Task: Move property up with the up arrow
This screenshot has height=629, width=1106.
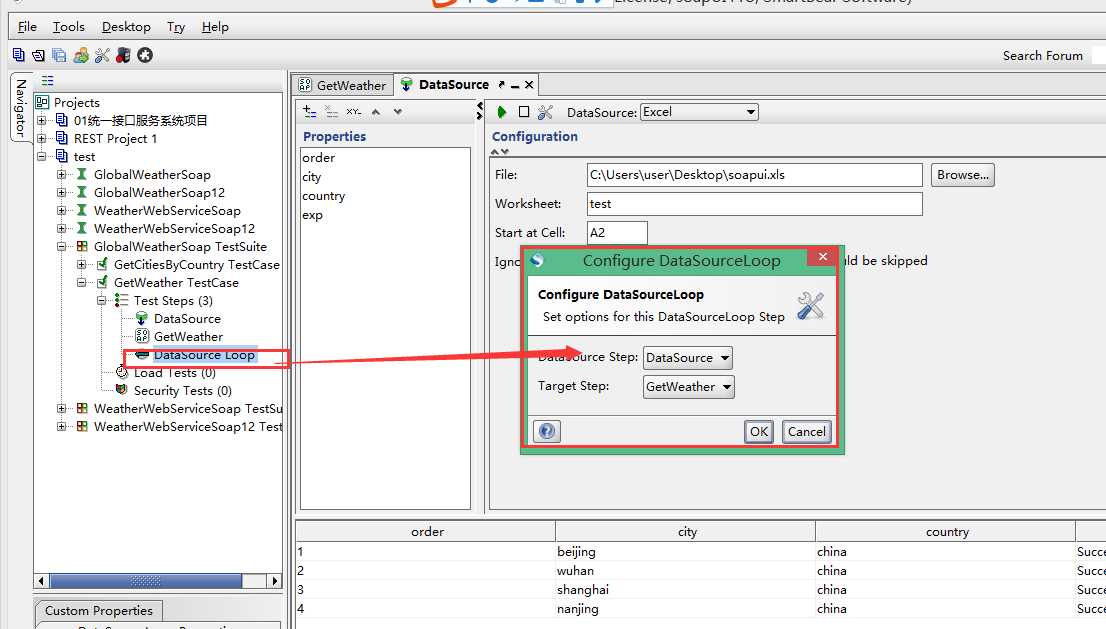Action: click(x=376, y=111)
